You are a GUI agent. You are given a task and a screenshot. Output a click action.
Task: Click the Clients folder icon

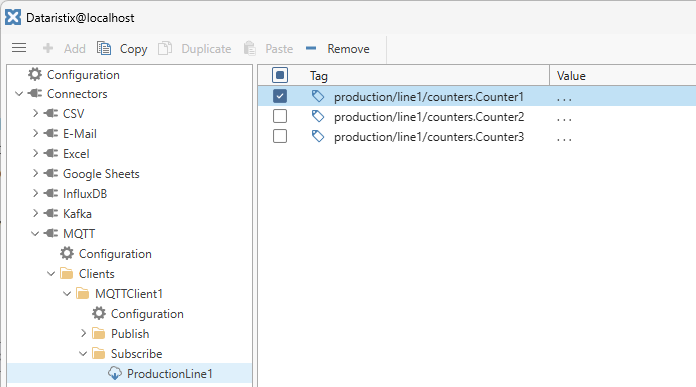pyautogui.click(x=67, y=273)
